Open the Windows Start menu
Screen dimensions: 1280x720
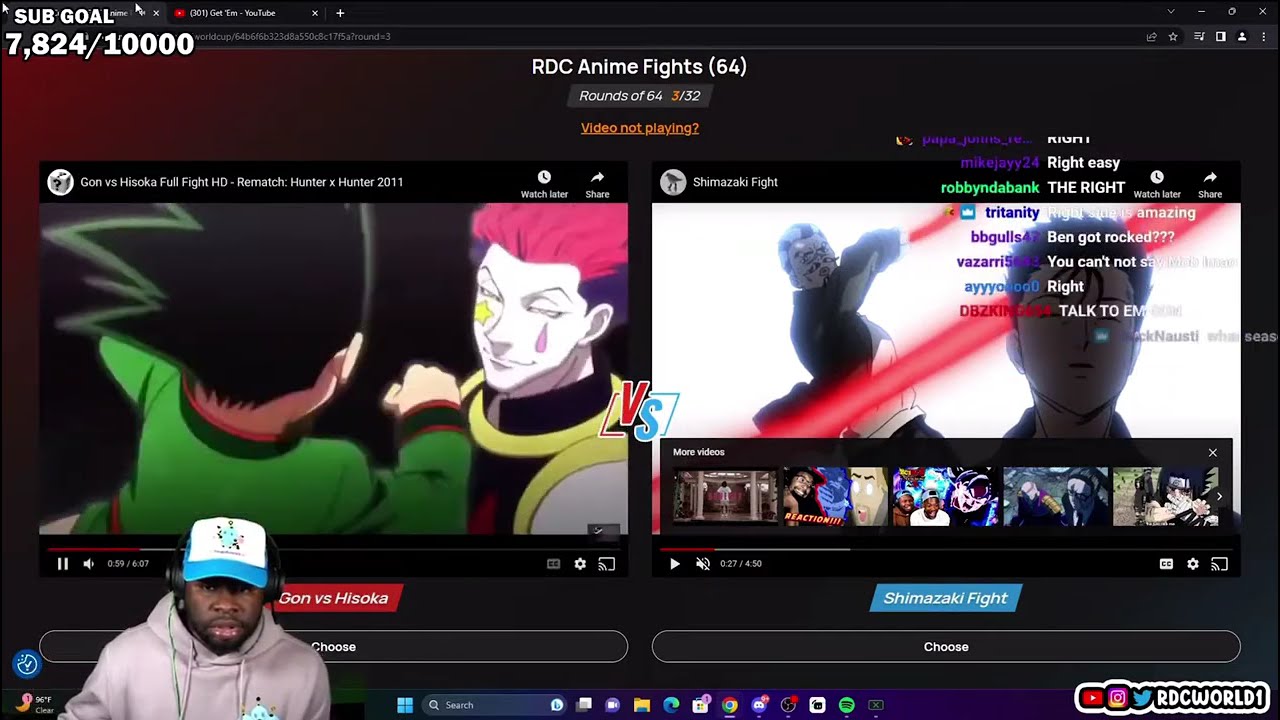[x=405, y=705]
